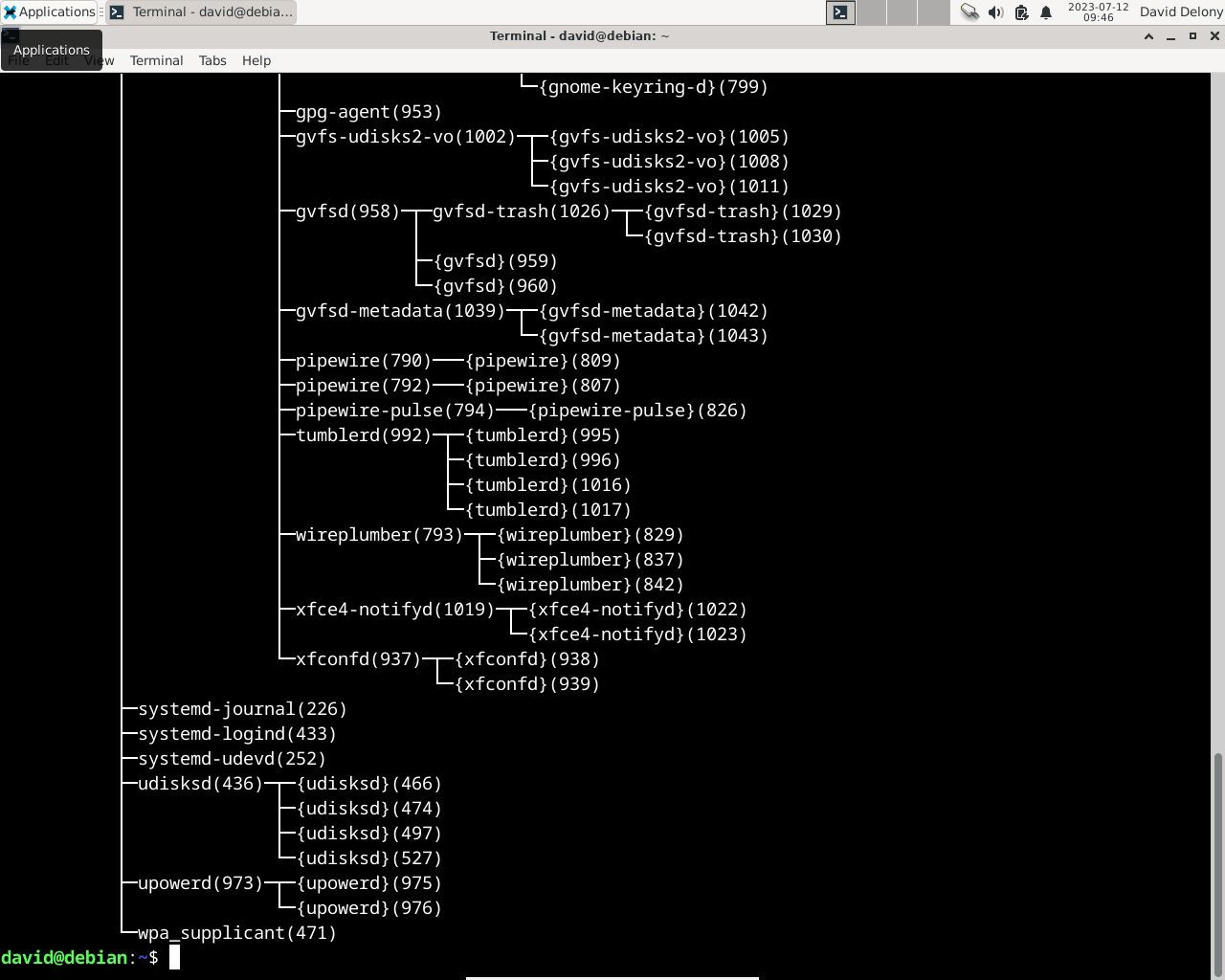
Task: Click the terminal cursor after the prompt
Action: click(174, 958)
